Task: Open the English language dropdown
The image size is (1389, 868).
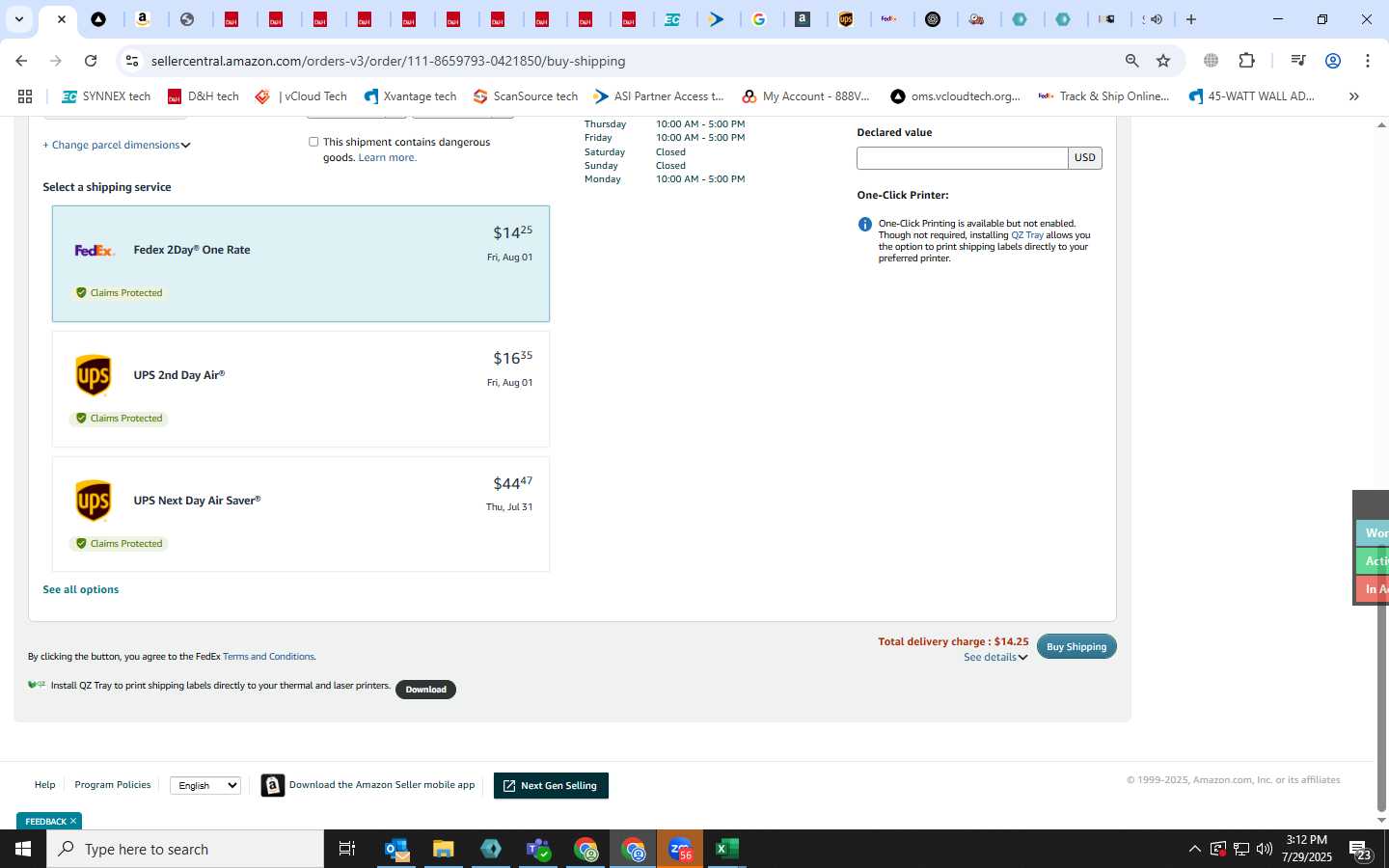Action: (x=205, y=786)
